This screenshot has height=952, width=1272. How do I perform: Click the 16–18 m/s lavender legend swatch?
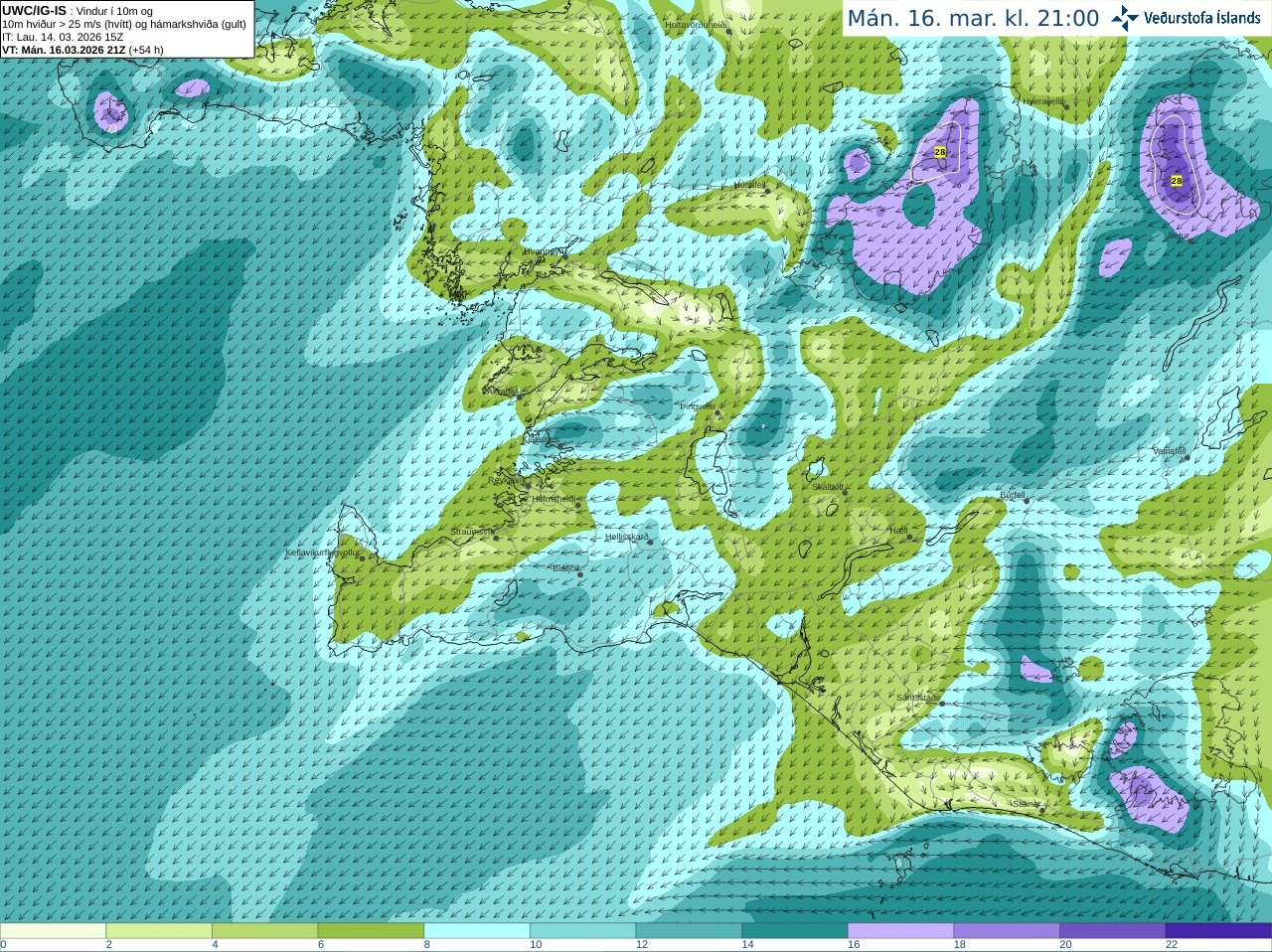click(x=900, y=930)
